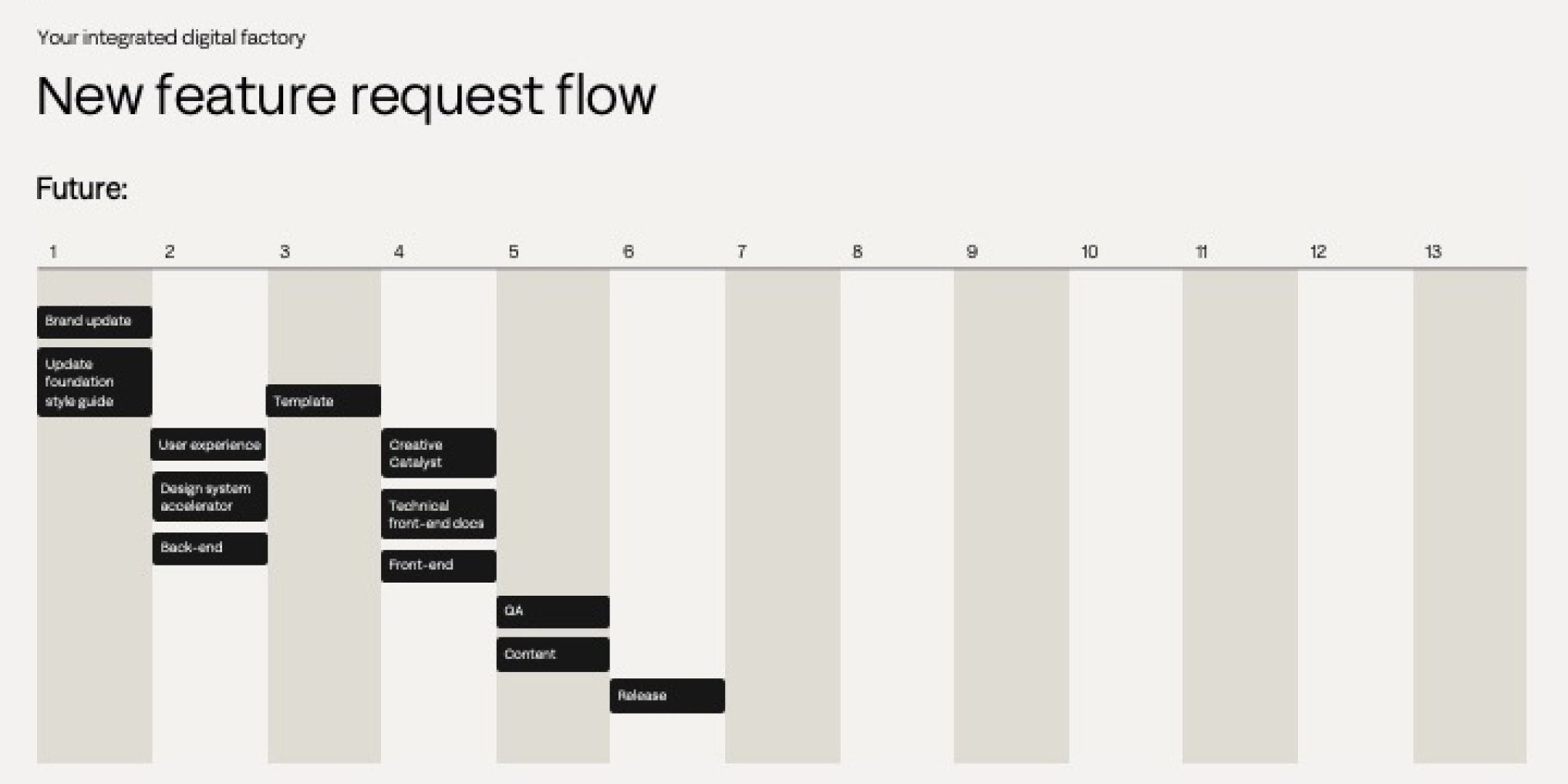Click the Template task block
This screenshot has height=784, width=1568.
pyautogui.click(x=323, y=400)
